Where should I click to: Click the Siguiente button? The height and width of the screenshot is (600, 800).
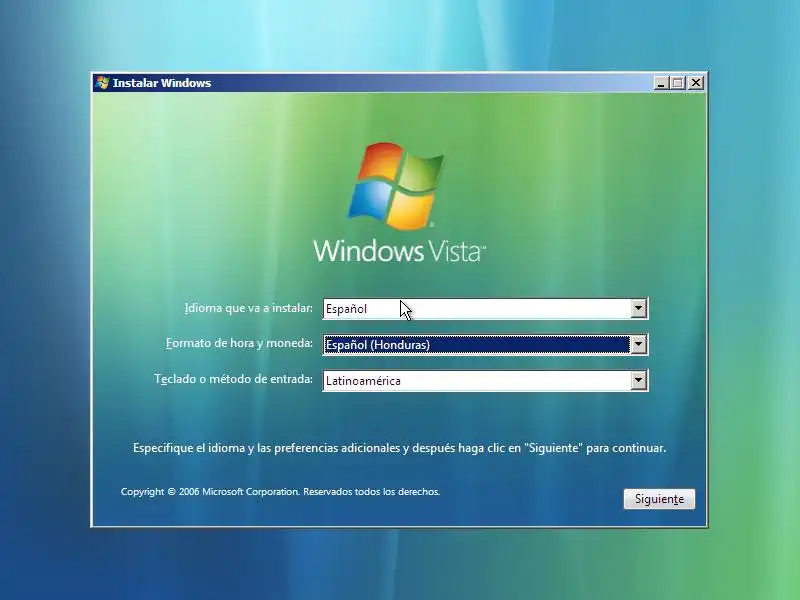tap(659, 498)
